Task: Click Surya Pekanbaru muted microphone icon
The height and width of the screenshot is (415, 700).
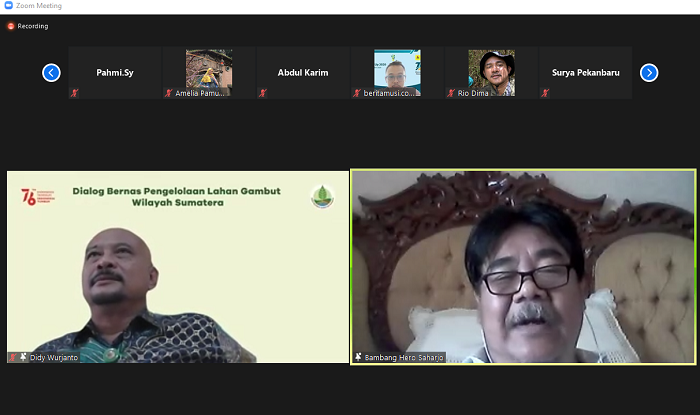Action: click(545, 93)
